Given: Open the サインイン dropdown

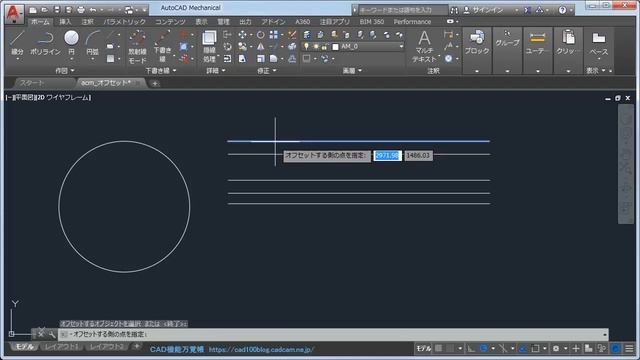Looking at the screenshot, I should pos(517,10).
